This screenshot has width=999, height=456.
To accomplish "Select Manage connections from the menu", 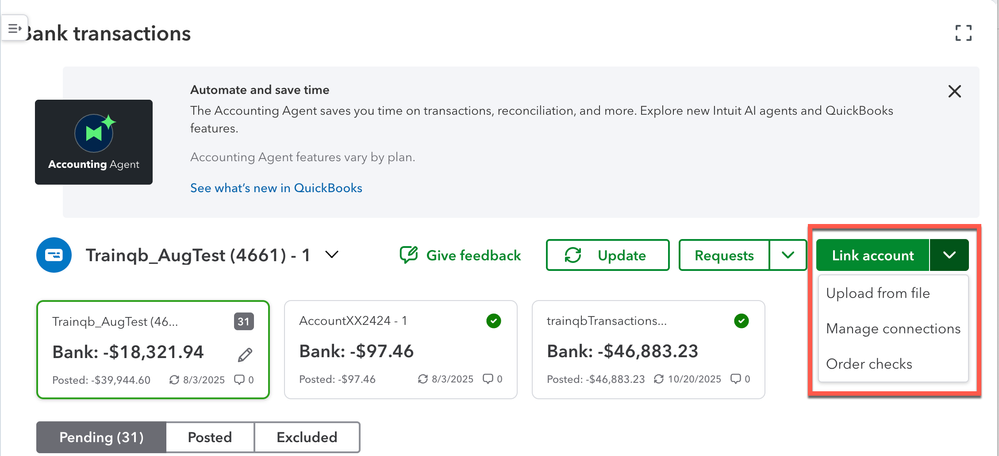I will (x=893, y=329).
